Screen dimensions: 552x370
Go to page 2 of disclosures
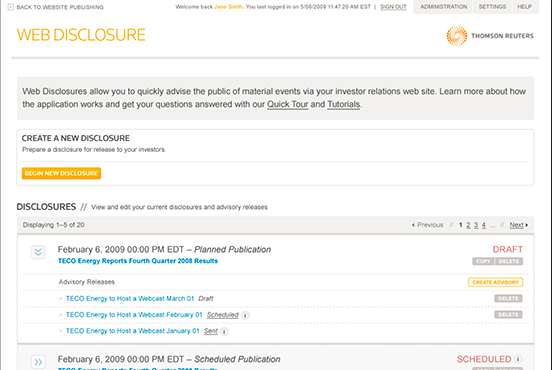pos(468,225)
